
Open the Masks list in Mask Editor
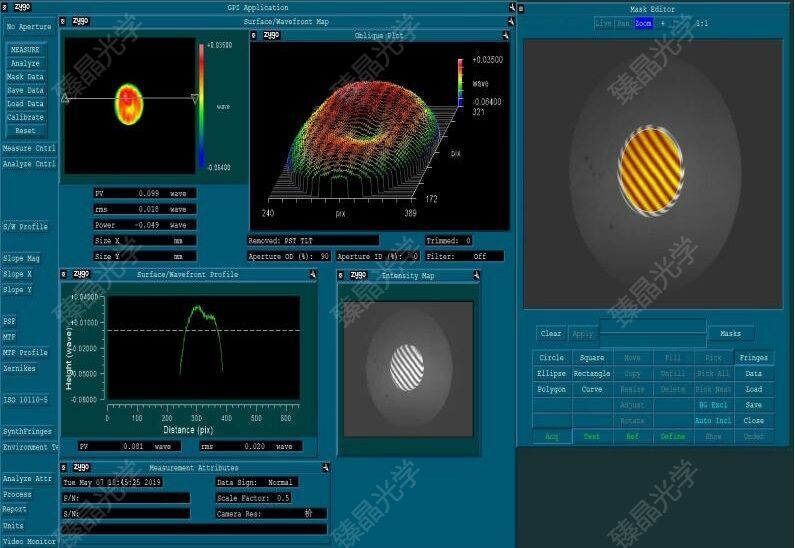pos(730,334)
